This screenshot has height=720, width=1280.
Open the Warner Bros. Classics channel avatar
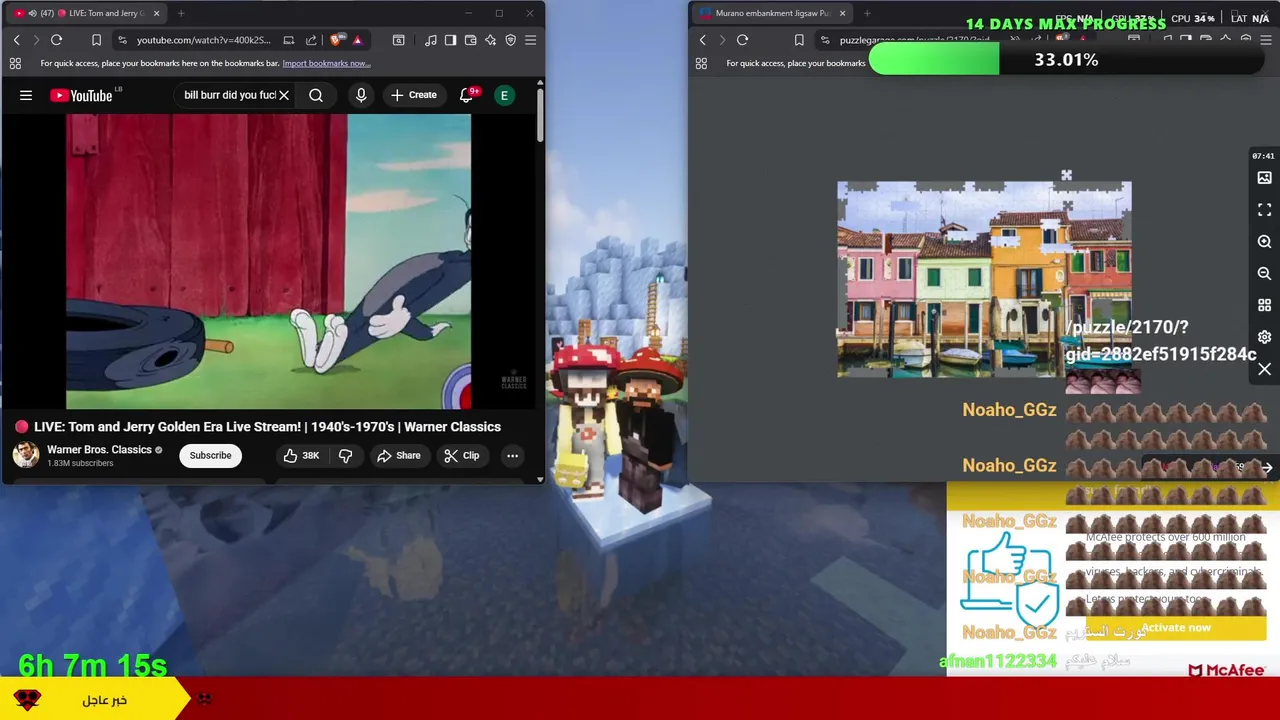pos(25,455)
